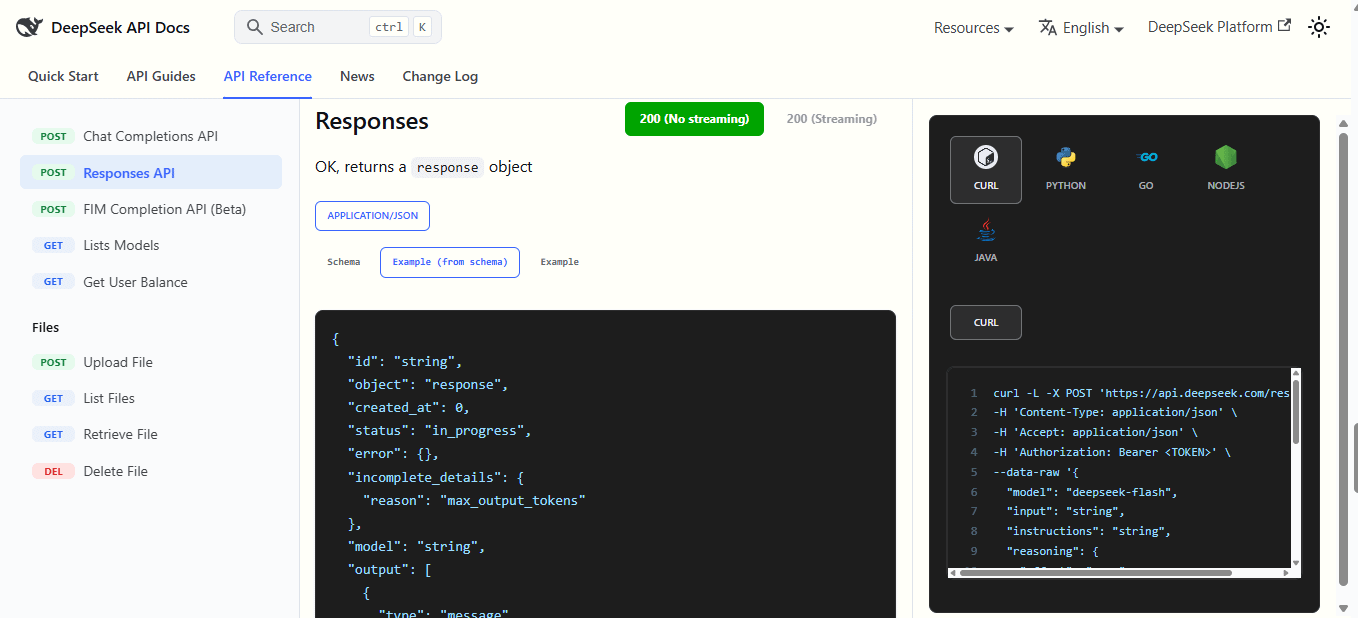Open the News tab
Viewport: 1358px width, 618px height.
click(357, 76)
